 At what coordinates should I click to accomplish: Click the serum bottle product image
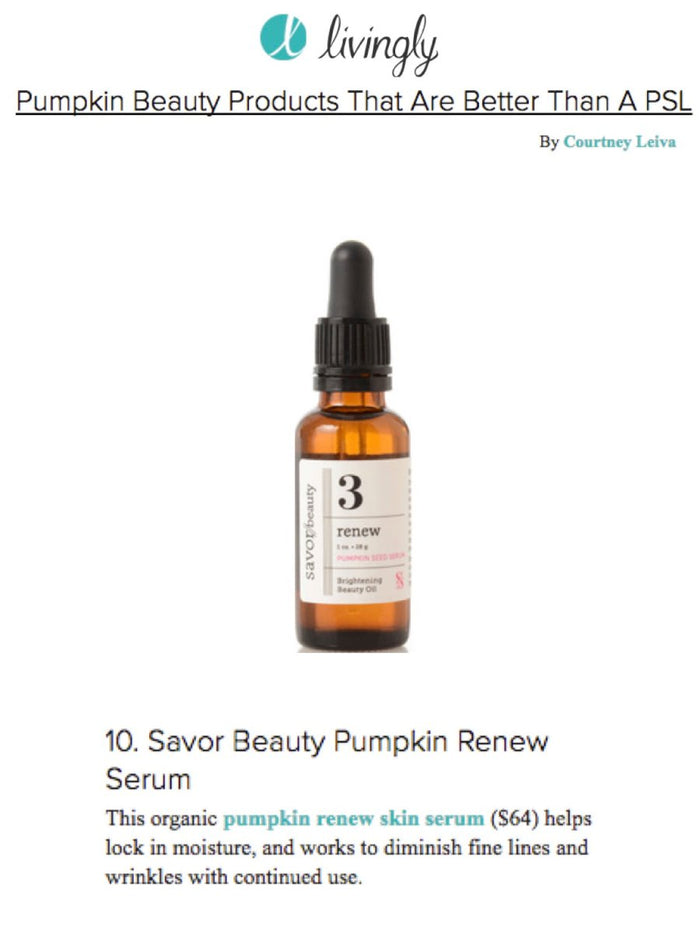(x=353, y=446)
